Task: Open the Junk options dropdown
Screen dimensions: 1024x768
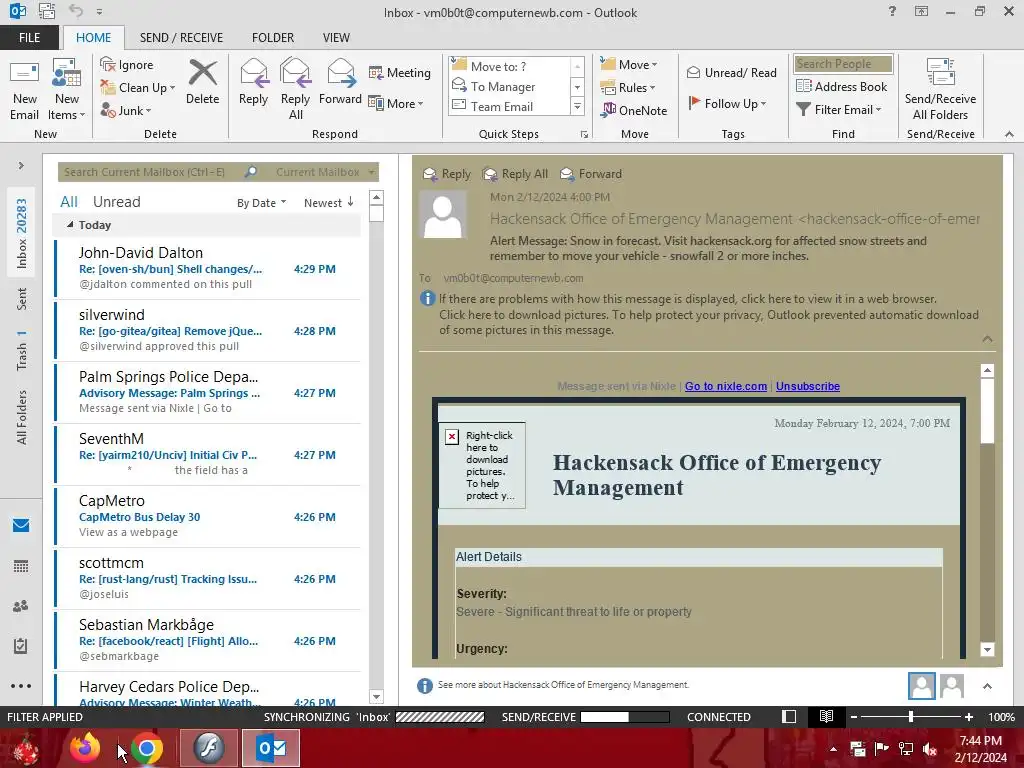Action: 126,110
